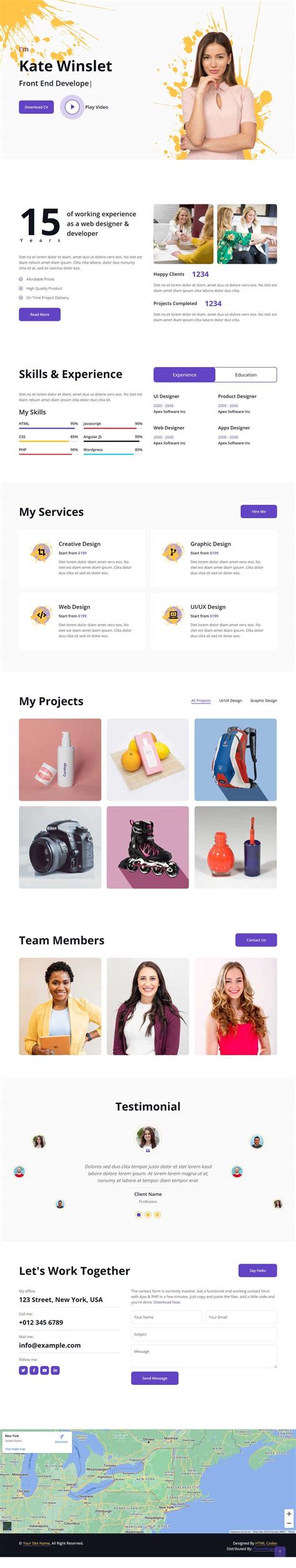Screen dimensions: 296x1568
Task: Open the LinkedIn social icon
Action: click(55, 1370)
